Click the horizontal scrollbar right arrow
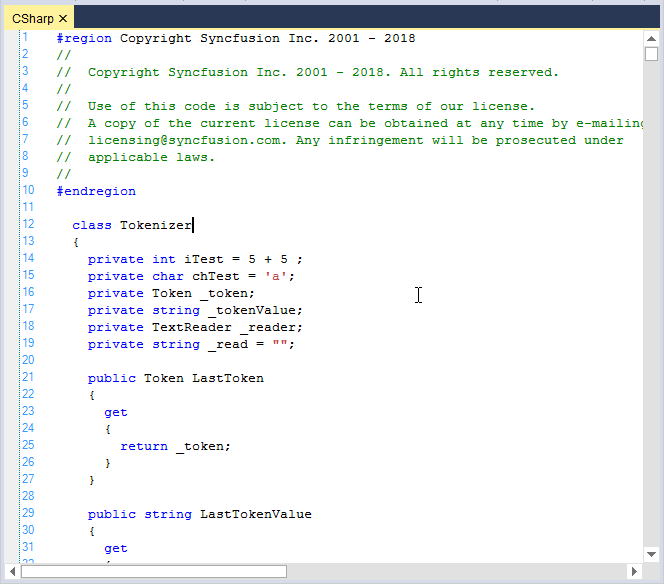The image size is (664, 584). (634, 571)
